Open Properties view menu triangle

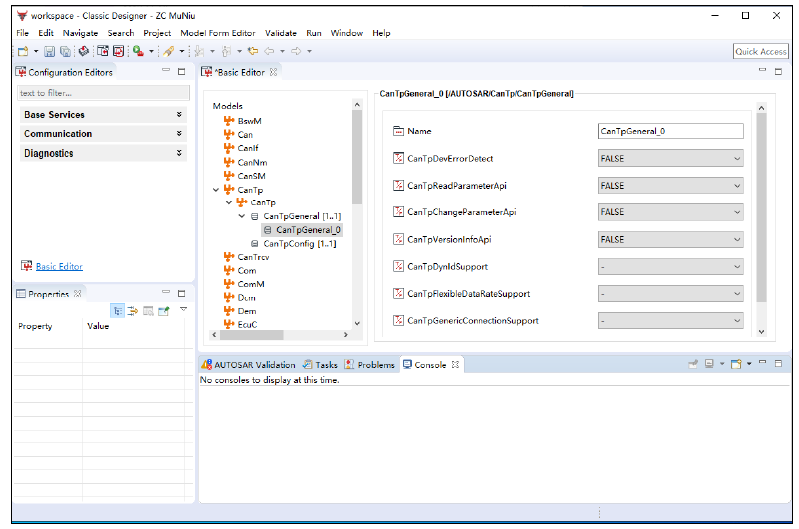point(183,309)
